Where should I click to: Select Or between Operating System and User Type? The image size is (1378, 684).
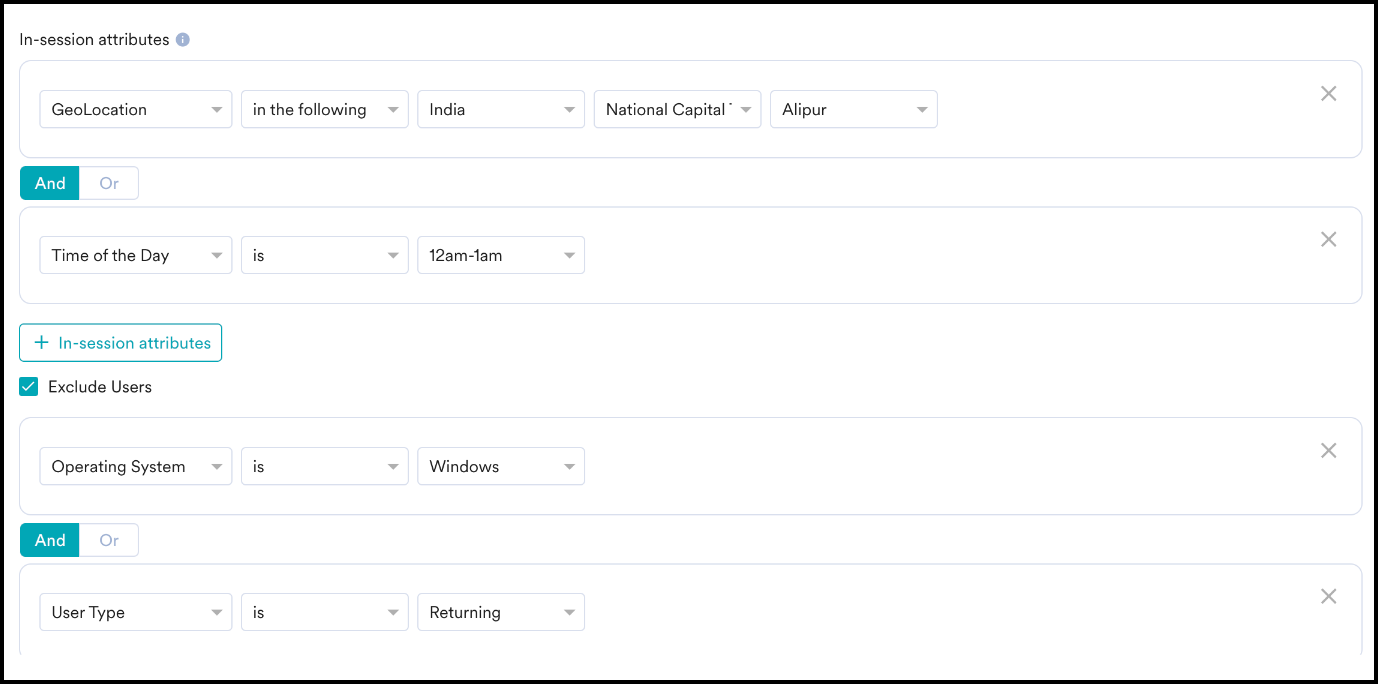[109, 540]
